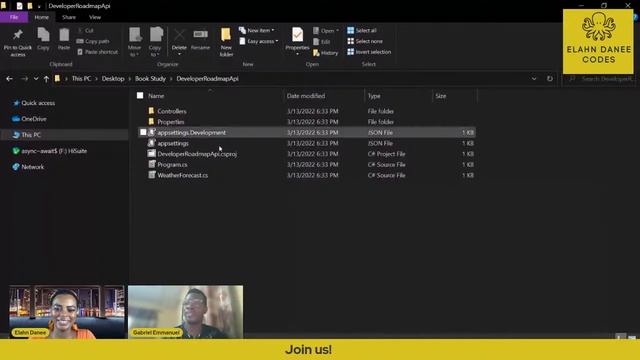This screenshot has height=360, width=640.
Task: Click the Rename ribbon button
Action: (200, 39)
